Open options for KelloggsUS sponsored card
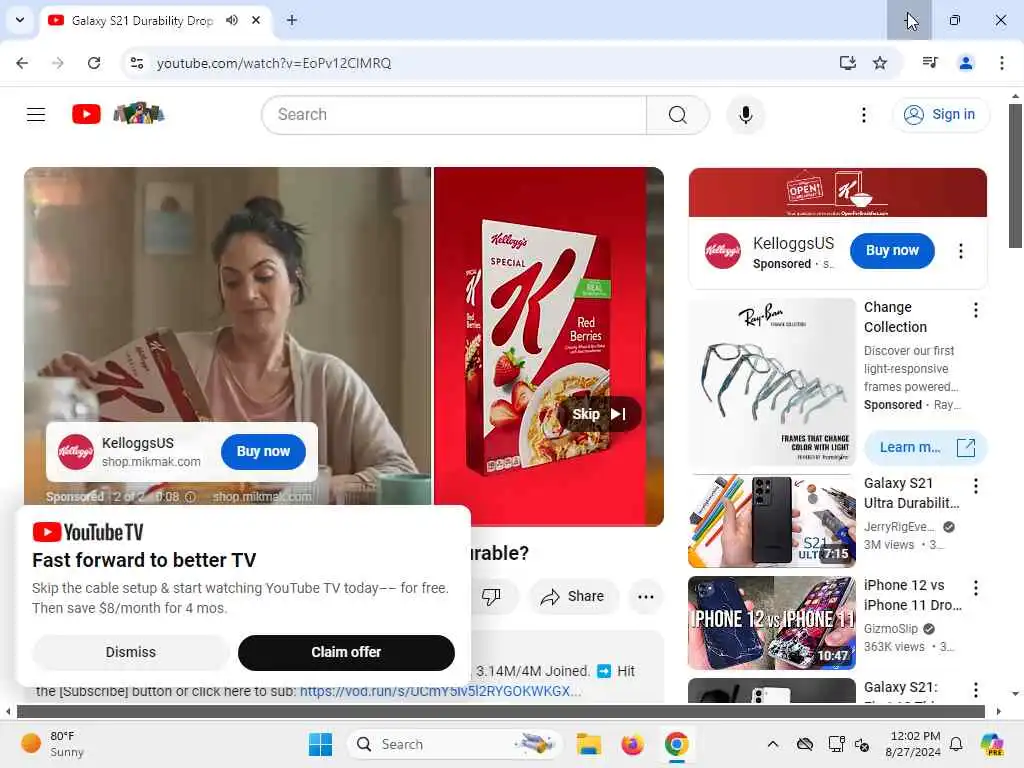 tap(961, 251)
